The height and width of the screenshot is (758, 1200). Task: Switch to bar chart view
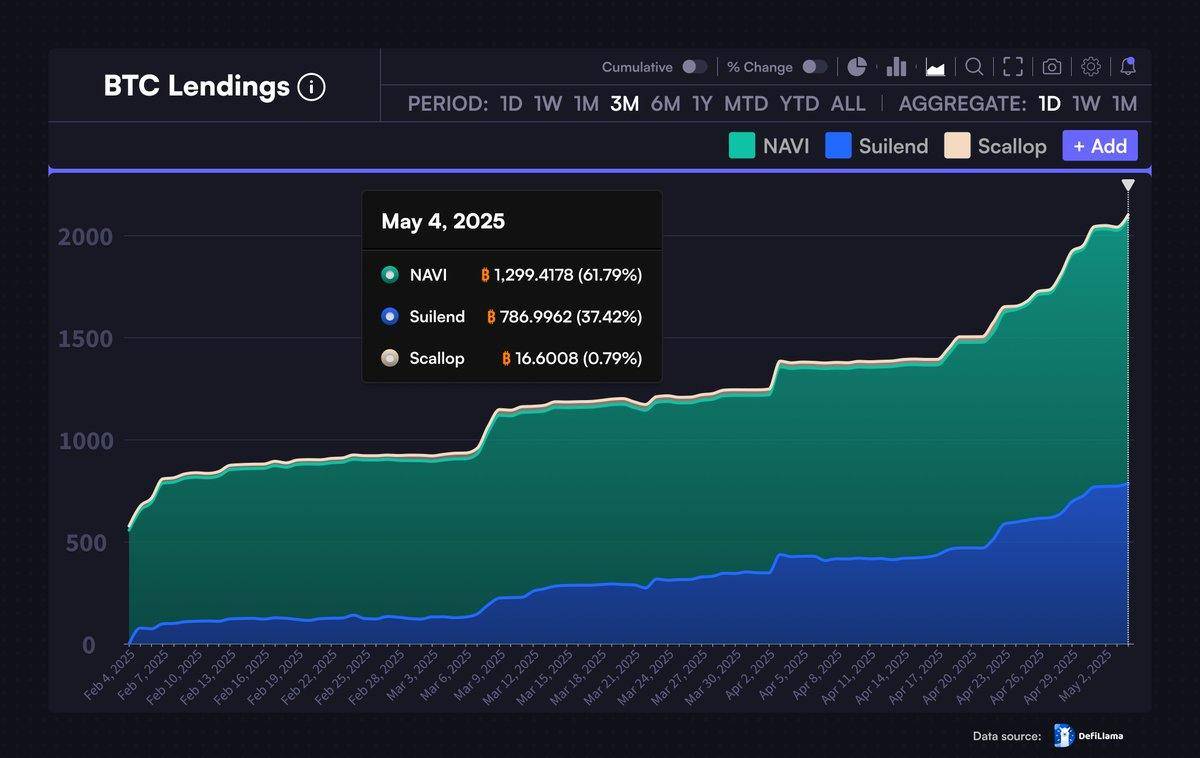click(896, 67)
